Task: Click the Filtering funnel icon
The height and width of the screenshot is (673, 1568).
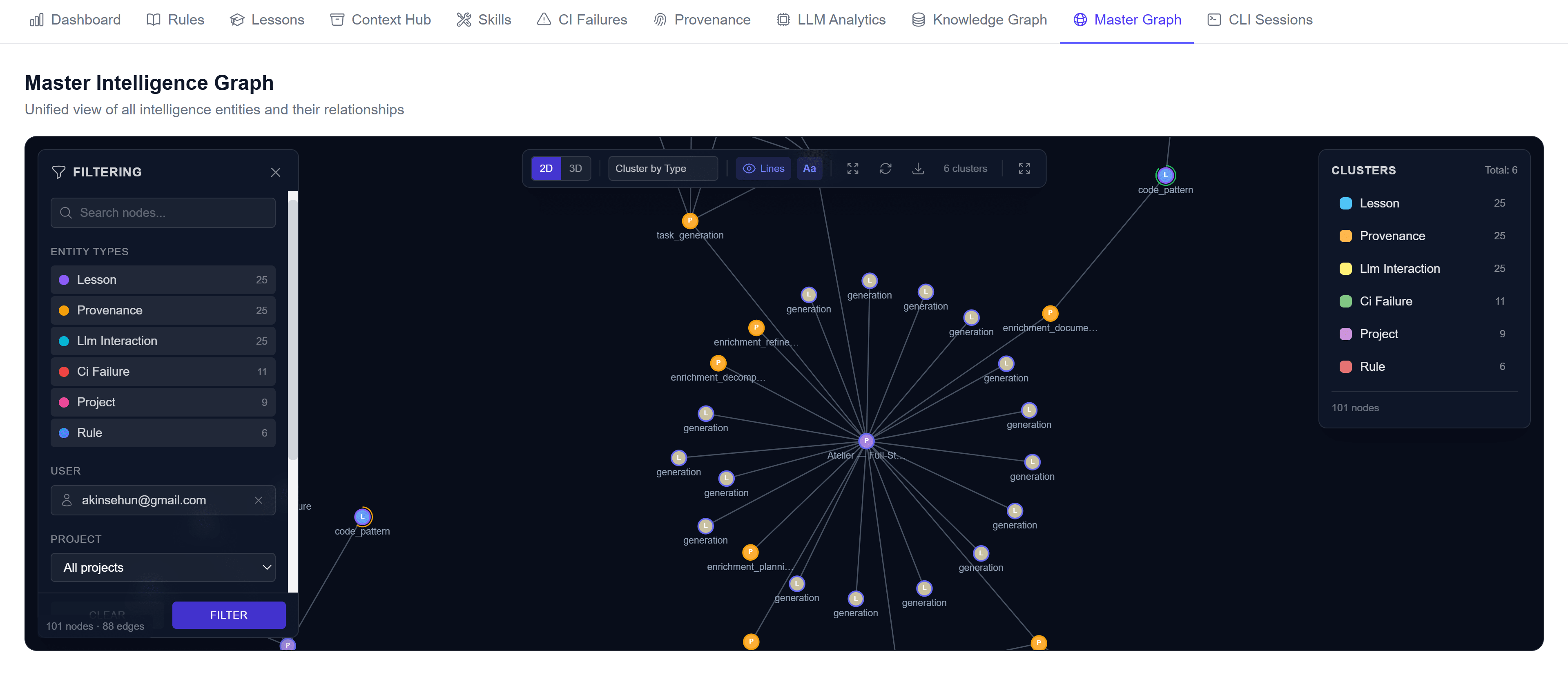Action: (x=58, y=172)
